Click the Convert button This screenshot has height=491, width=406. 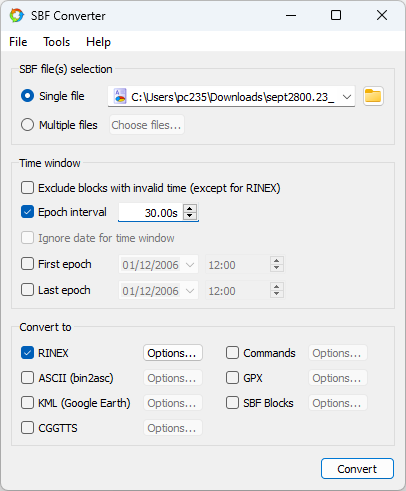coord(357,469)
